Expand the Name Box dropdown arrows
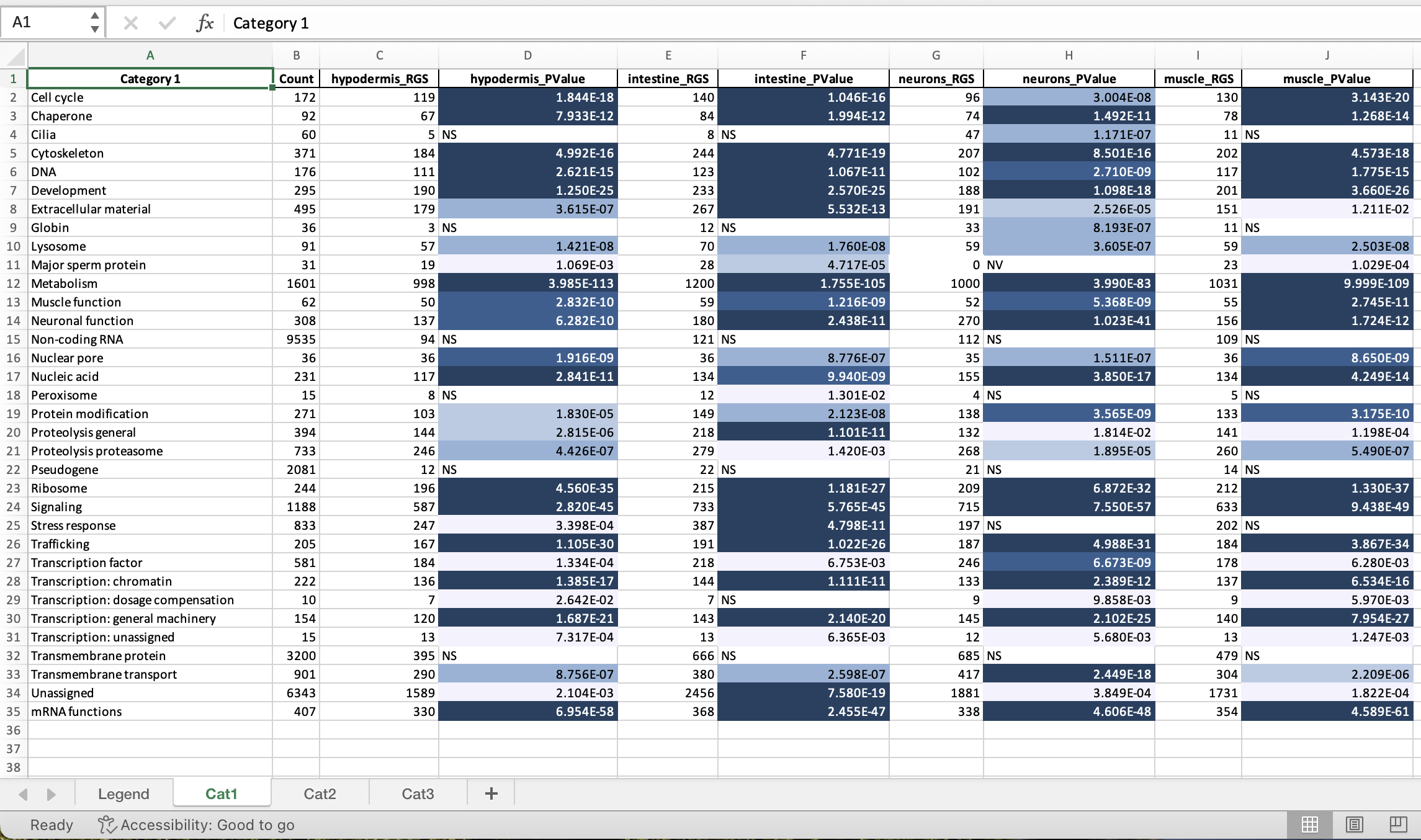Viewport: 1421px width, 840px height. (x=94, y=22)
